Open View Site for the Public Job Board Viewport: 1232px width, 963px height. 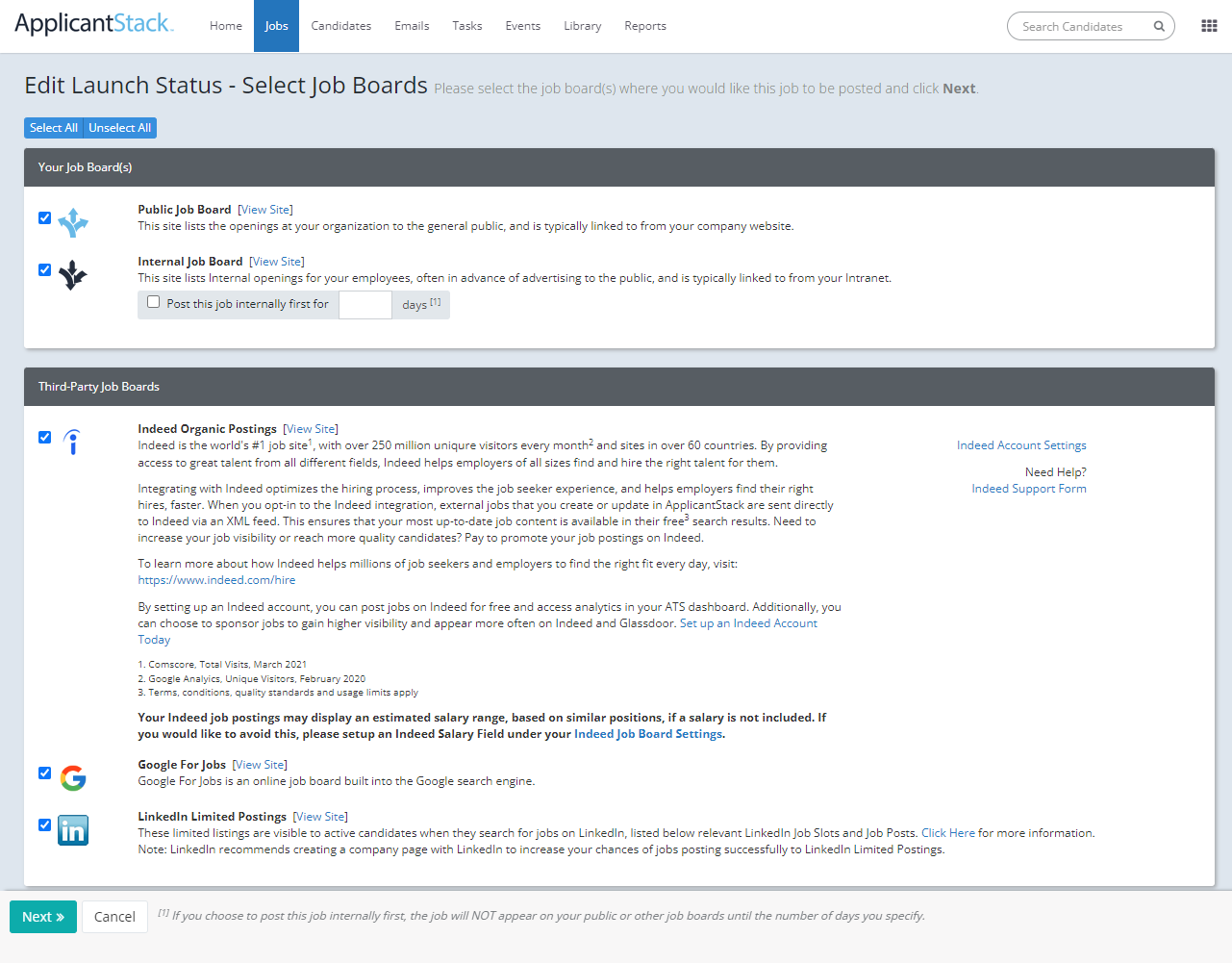point(264,209)
